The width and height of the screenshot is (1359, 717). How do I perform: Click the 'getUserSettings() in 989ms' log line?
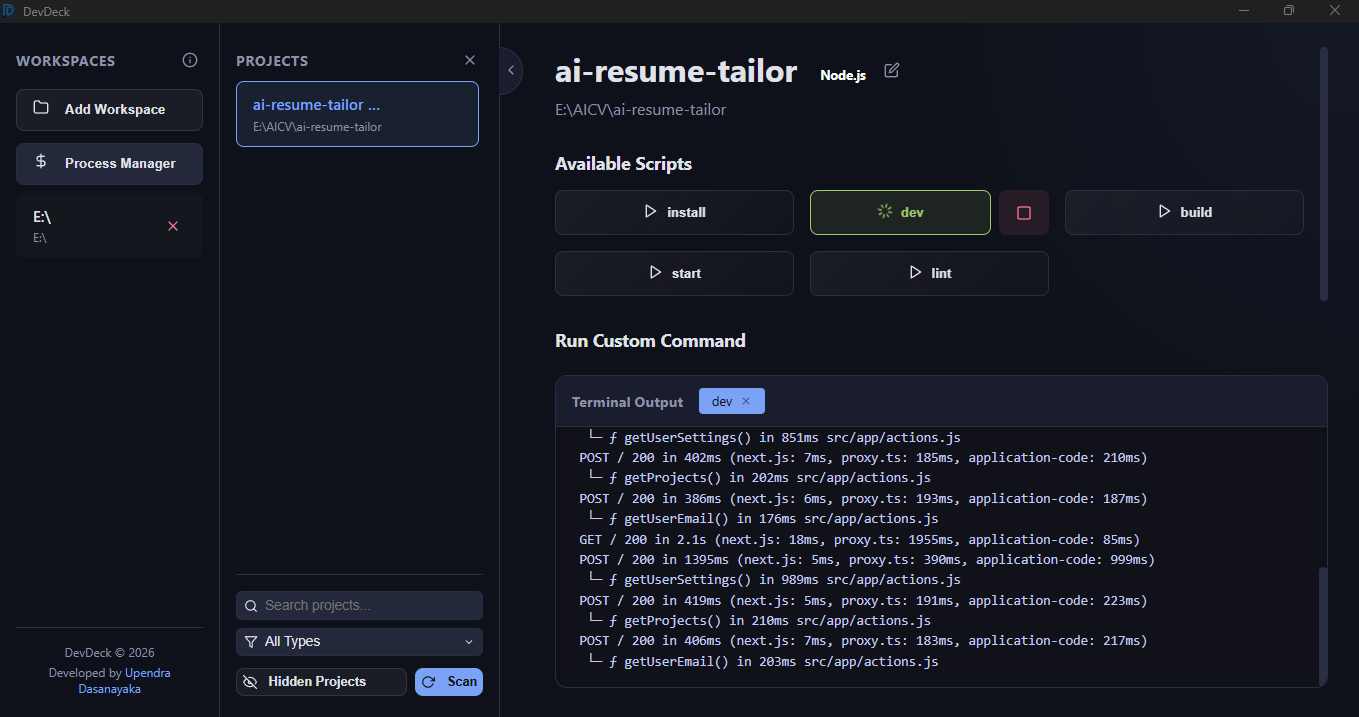(x=775, y=580)
